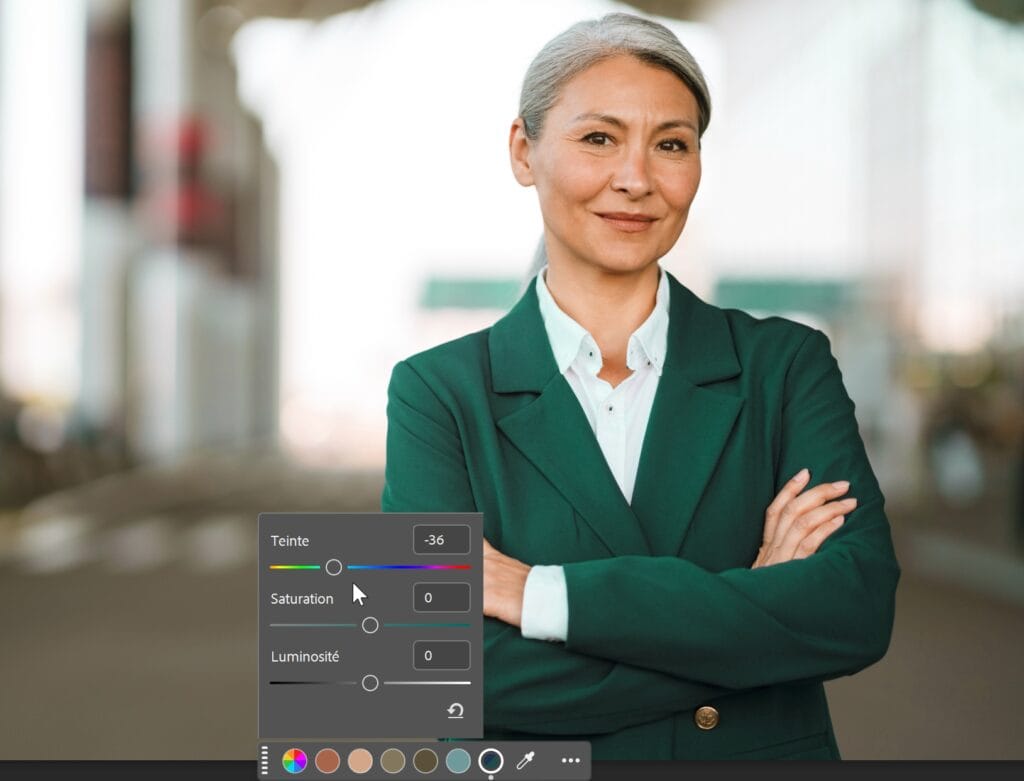
Task: Select the light olive swatch
Action: [x=392, y=761]
